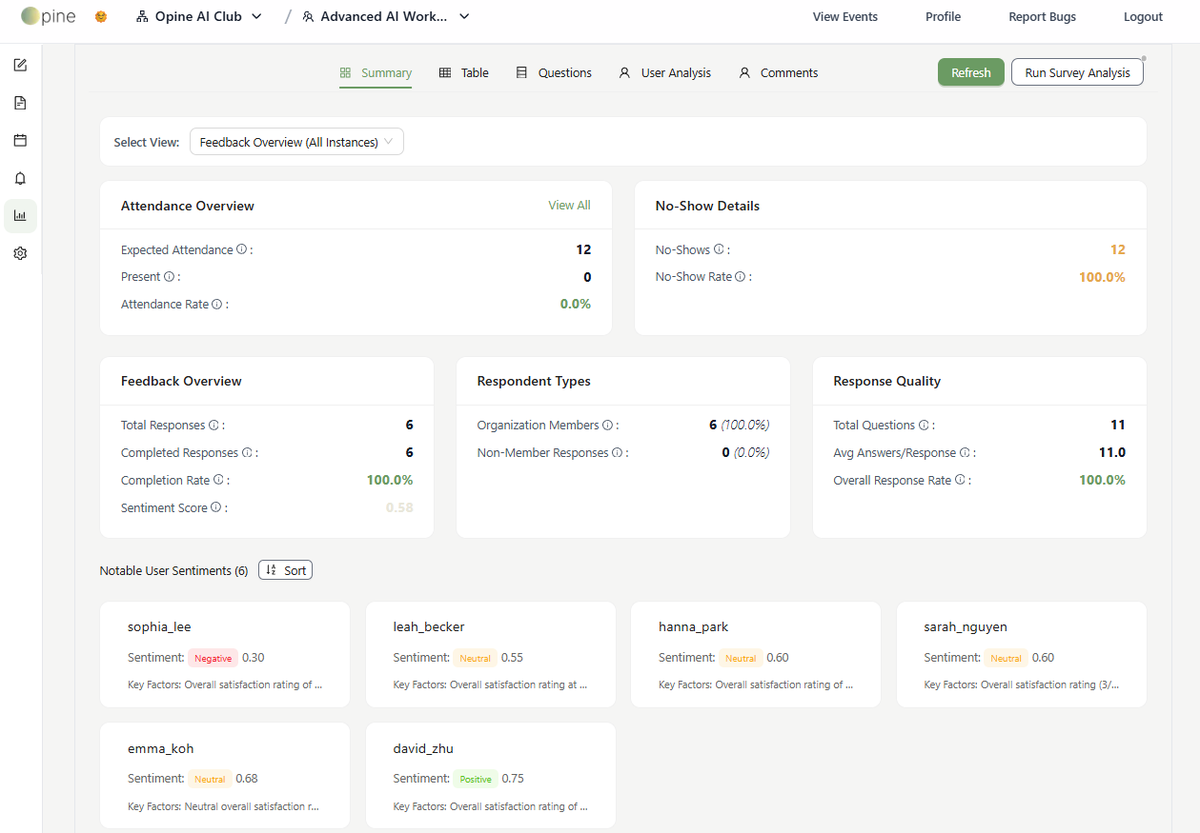Open the sophia_lee sentiment card
The width and height of the screenshot is (1200, 833).
[x=225, y=654]
